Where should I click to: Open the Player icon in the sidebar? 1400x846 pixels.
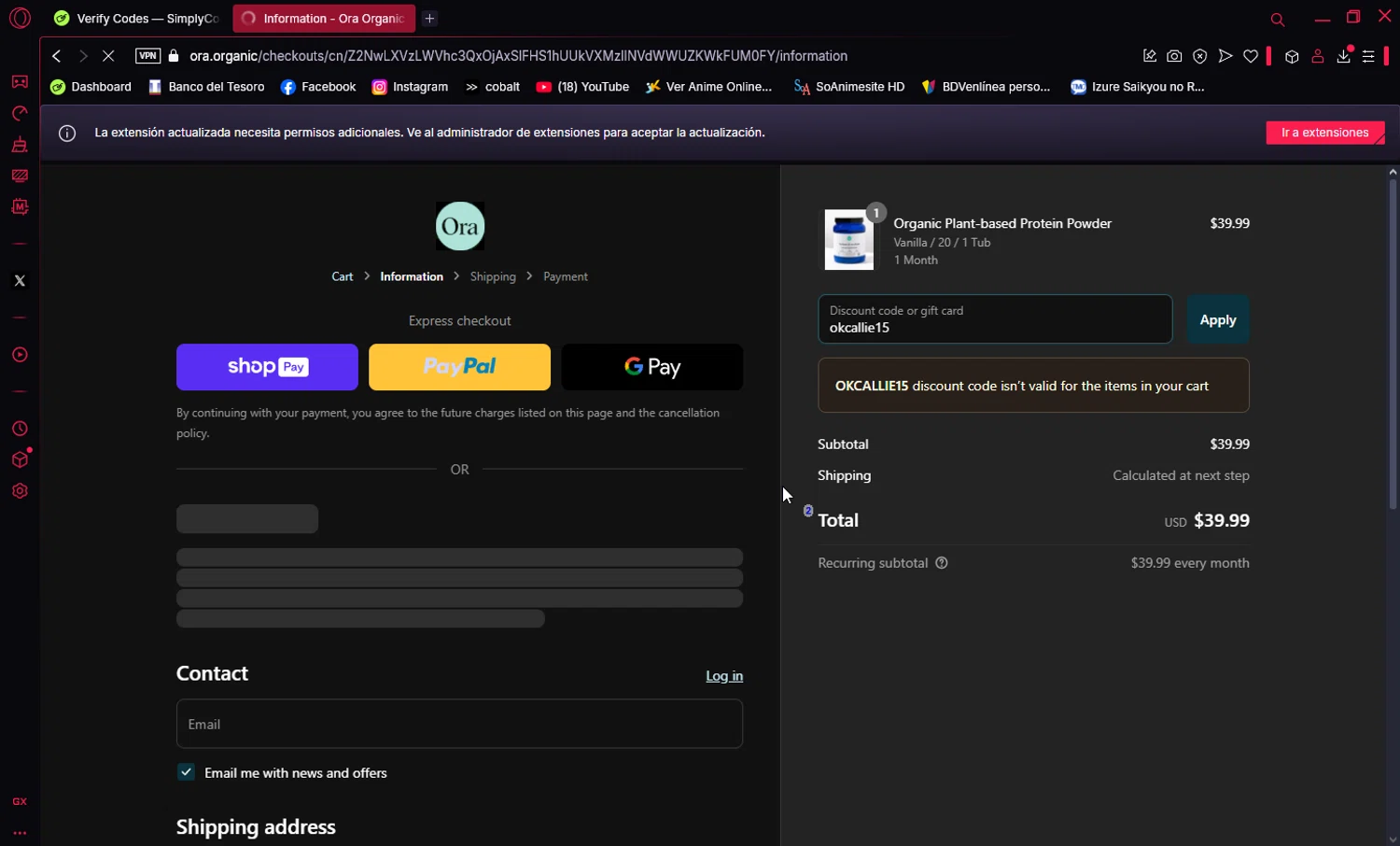pos(20,355)
